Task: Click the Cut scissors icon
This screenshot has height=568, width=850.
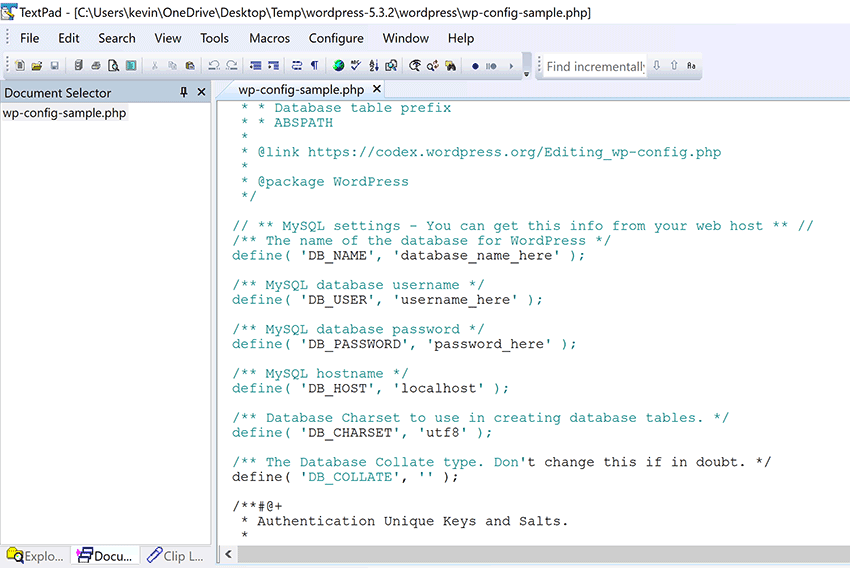Action: (x=155, y=66)
